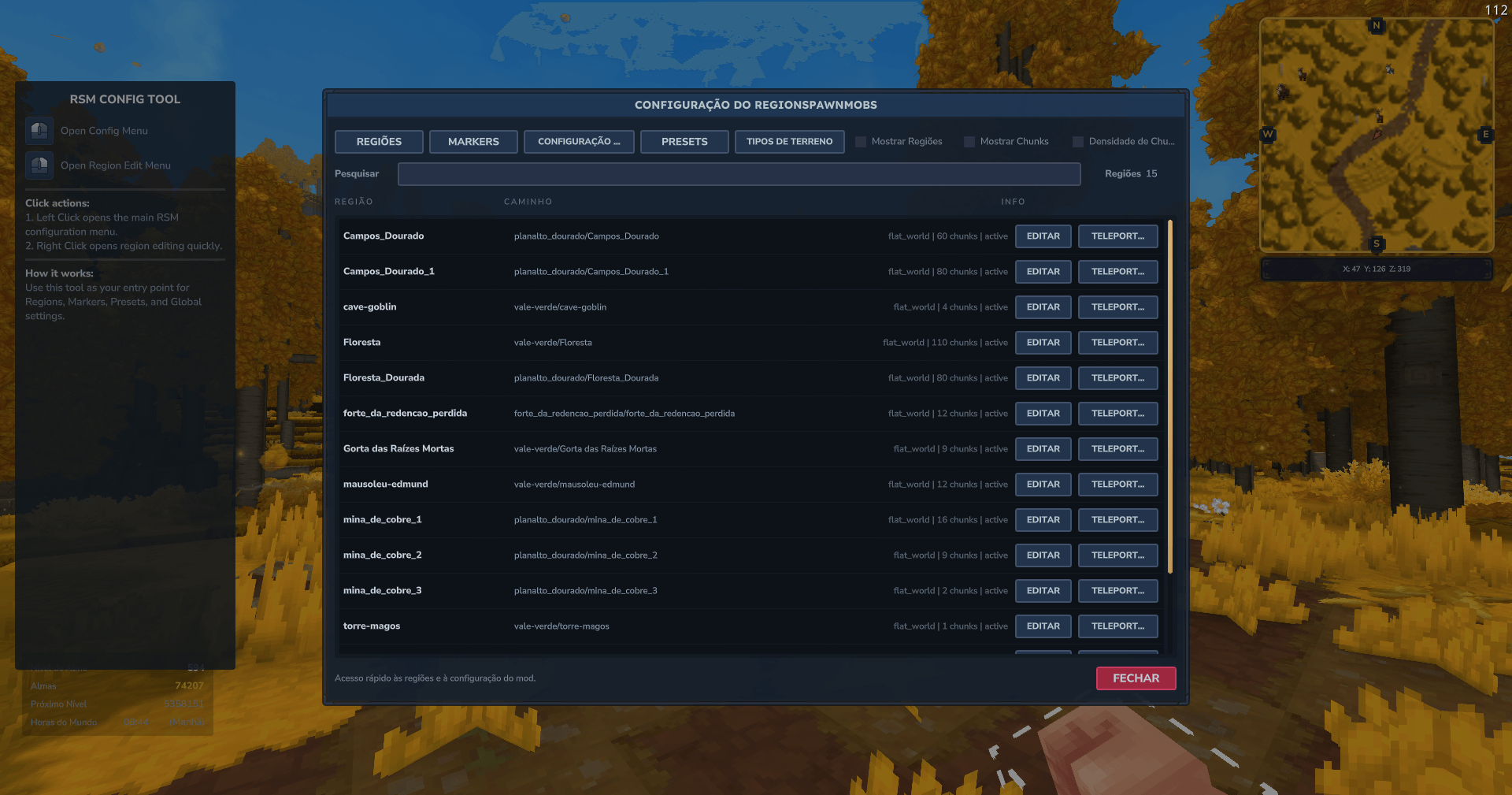Edit the Campos_Dourado_1 region

[x=1043, y=272]
